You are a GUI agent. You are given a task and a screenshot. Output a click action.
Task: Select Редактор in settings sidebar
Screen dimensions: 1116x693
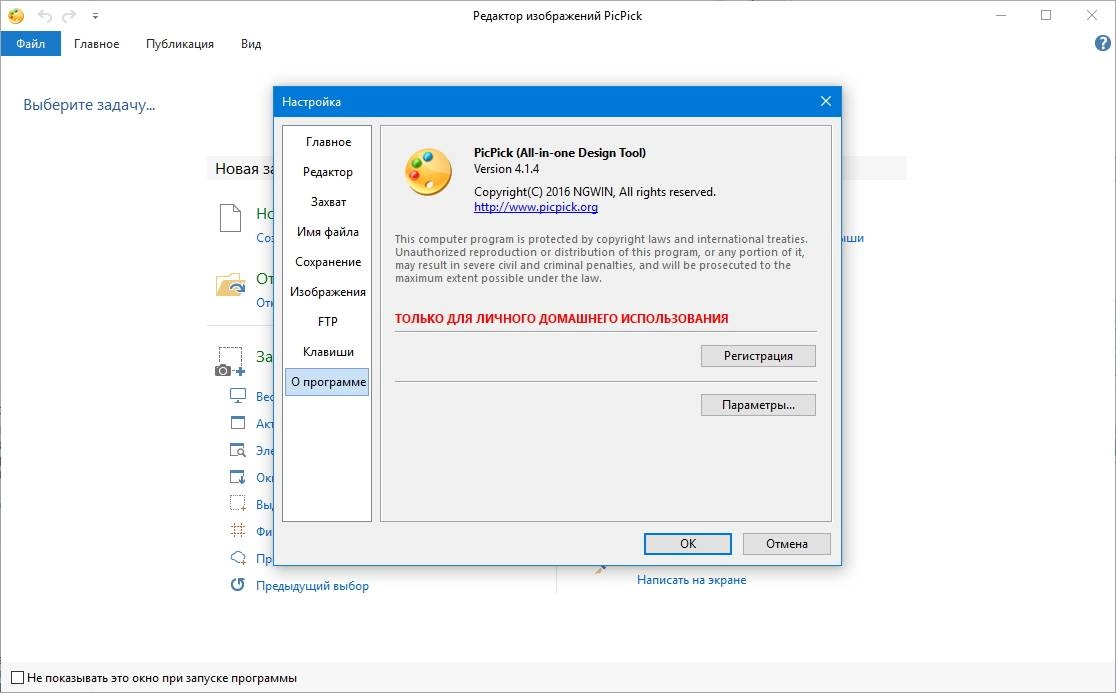click(x=327, y=171)
